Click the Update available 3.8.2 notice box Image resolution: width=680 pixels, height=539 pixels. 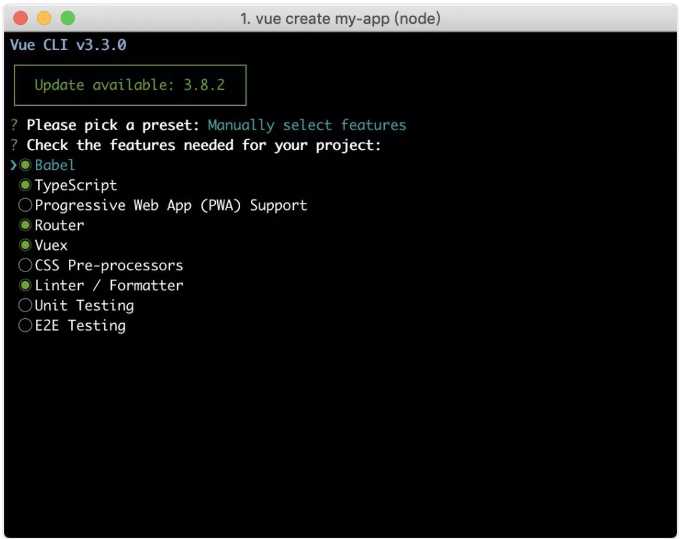[130, 85]
